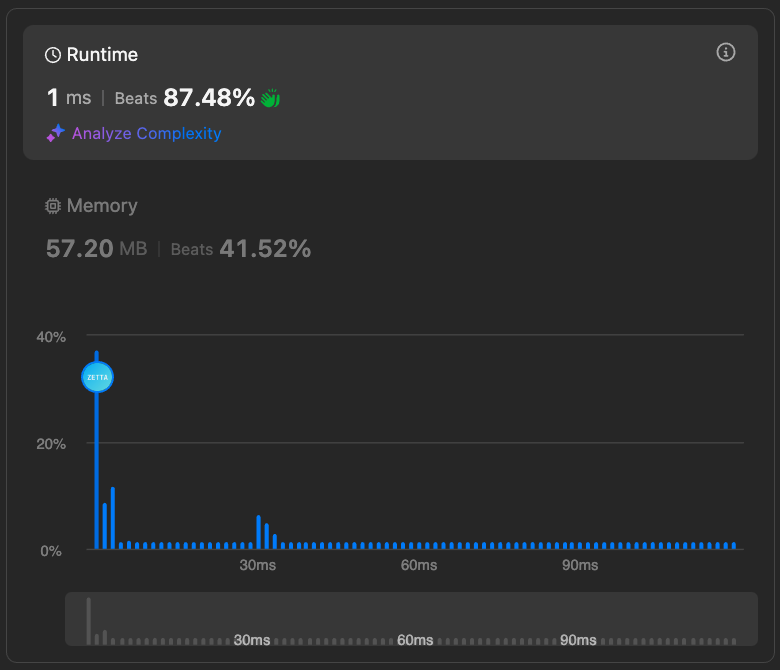The height and width of the screenshot is (670, 780).
Task: Click the 30ms label in bottom overview strip
Action: (252, 640)
